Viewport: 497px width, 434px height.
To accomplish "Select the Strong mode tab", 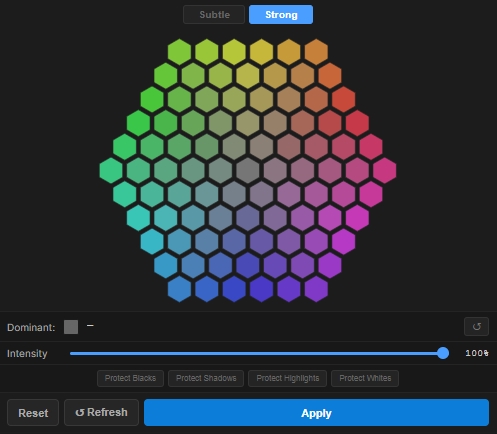I will point(281,15).
